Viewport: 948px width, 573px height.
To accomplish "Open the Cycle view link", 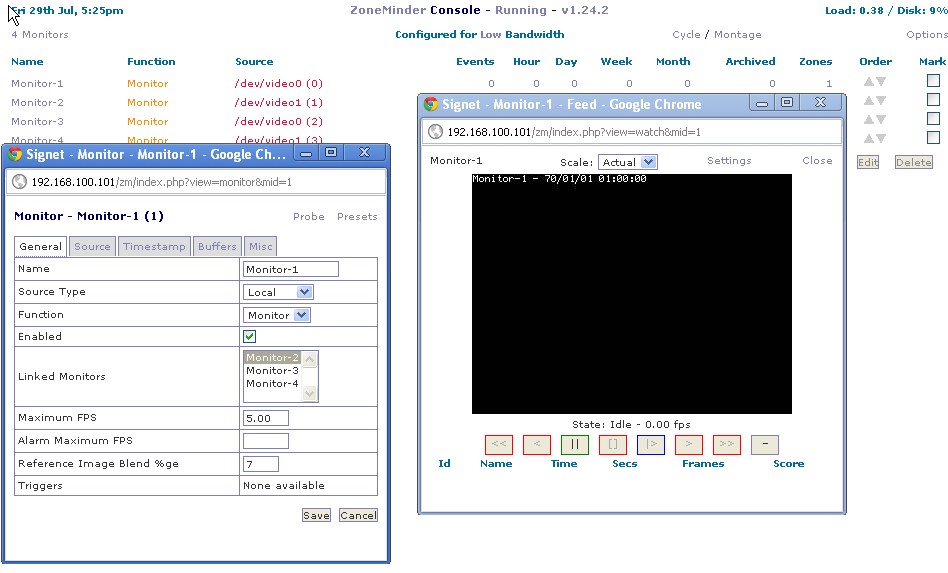I will (x=686, y=34).
